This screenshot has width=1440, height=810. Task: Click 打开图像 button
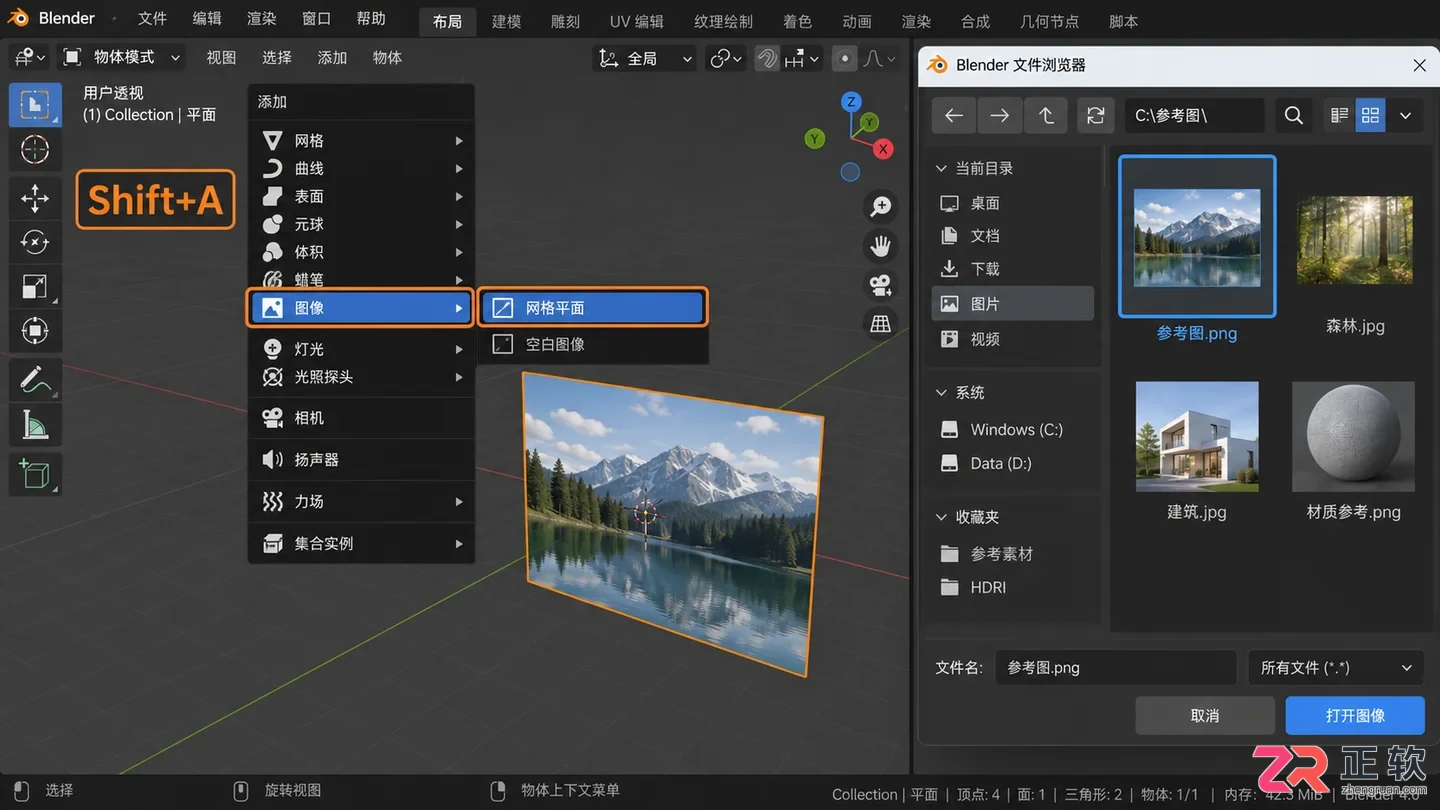(1355, 716)
